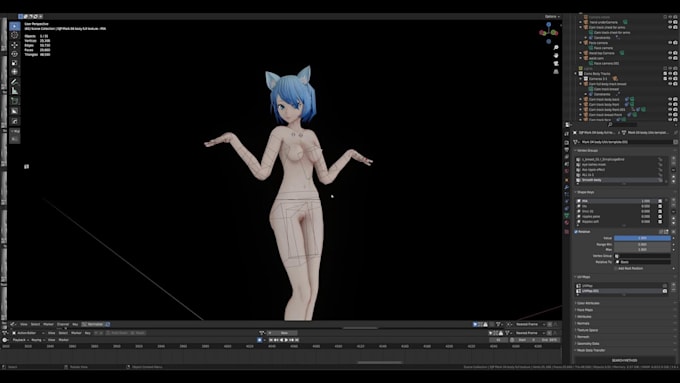
Task: Toggle visibility eye of Cams Body Tracks collection
Action: click(x=670, y=73)
